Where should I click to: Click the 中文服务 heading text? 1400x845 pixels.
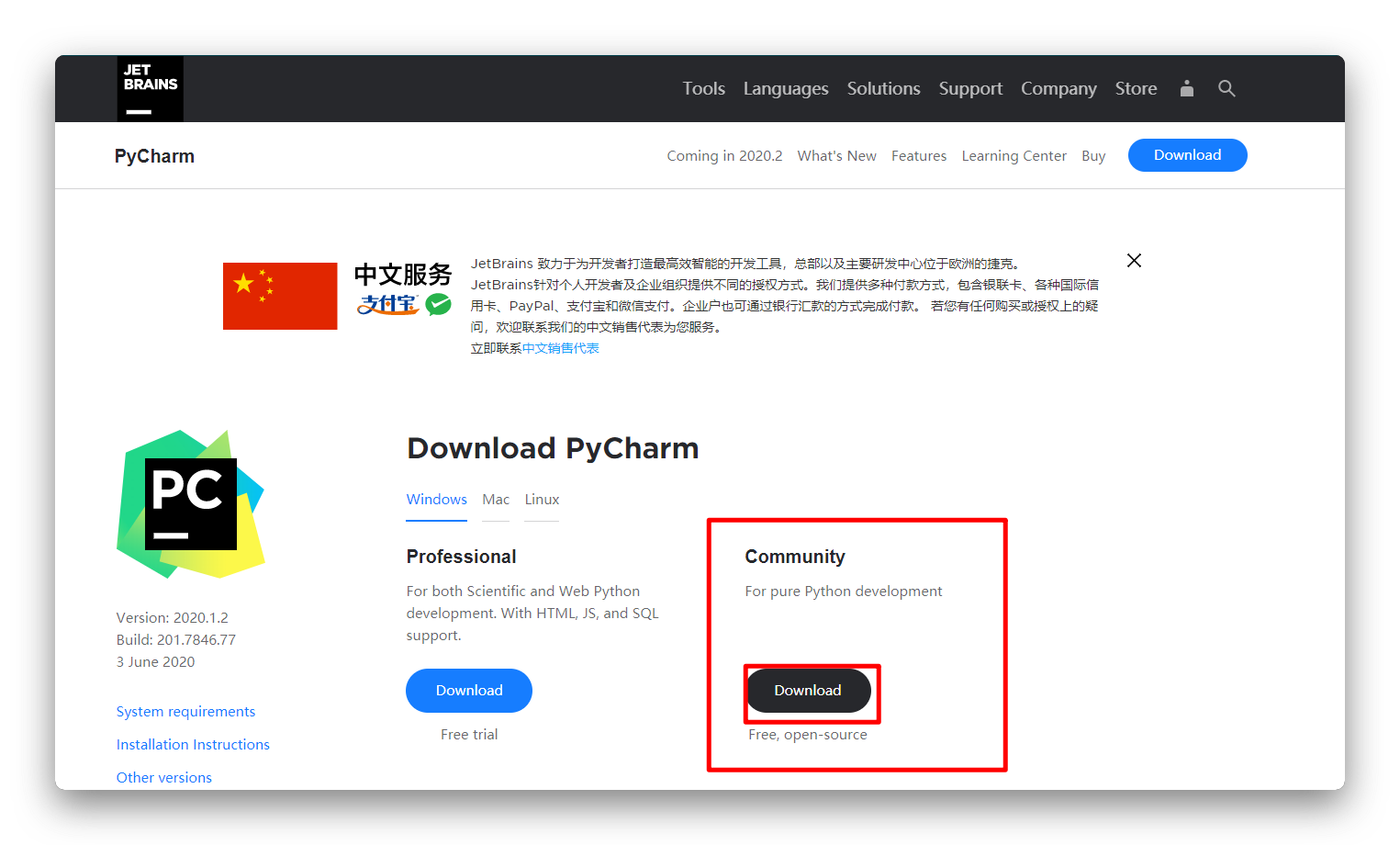point(404,275)
